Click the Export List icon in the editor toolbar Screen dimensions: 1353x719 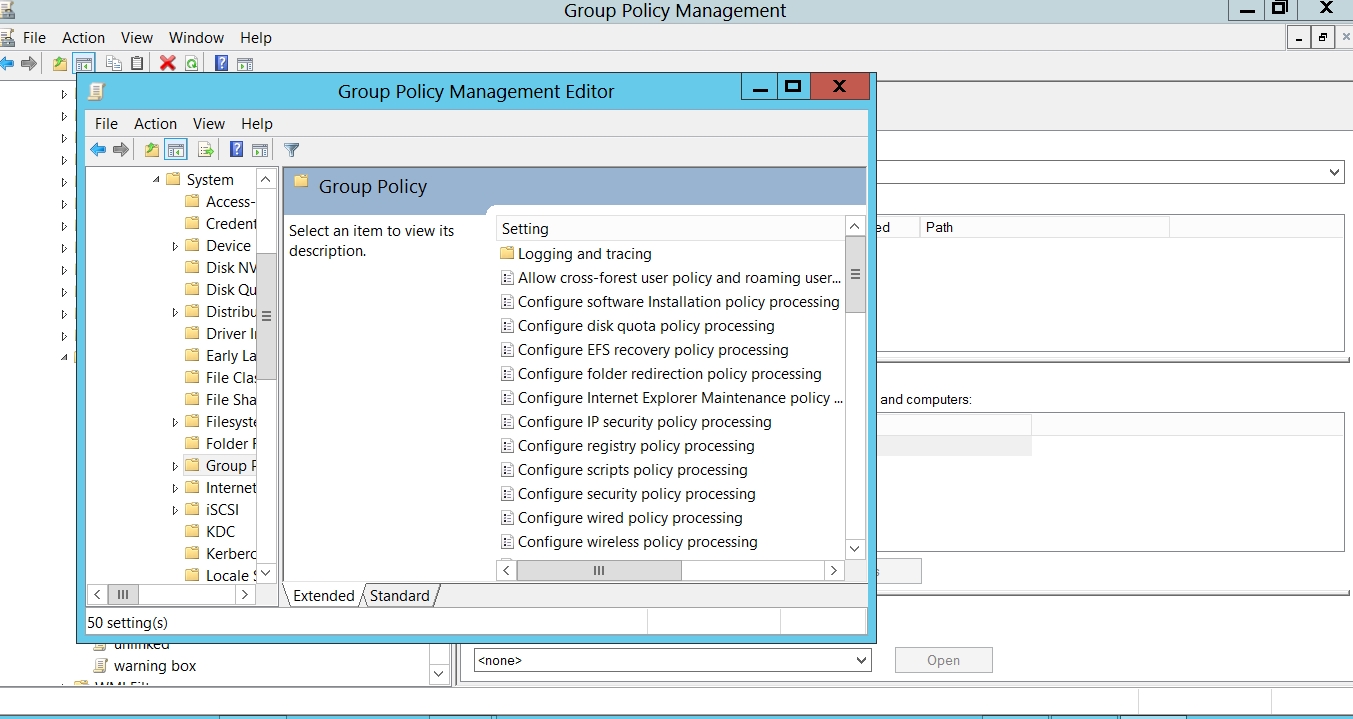click(x=205, y=150)
